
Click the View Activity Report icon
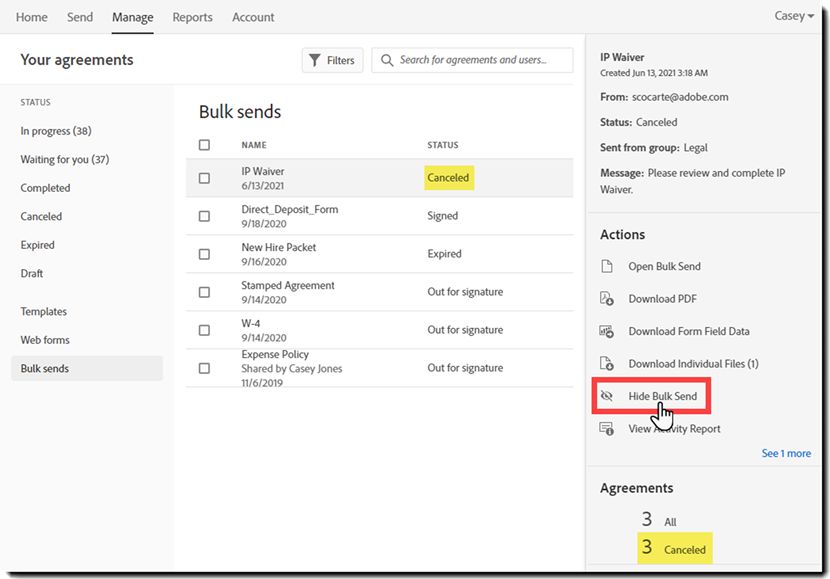pyautogui.click(x=606, y=429)
